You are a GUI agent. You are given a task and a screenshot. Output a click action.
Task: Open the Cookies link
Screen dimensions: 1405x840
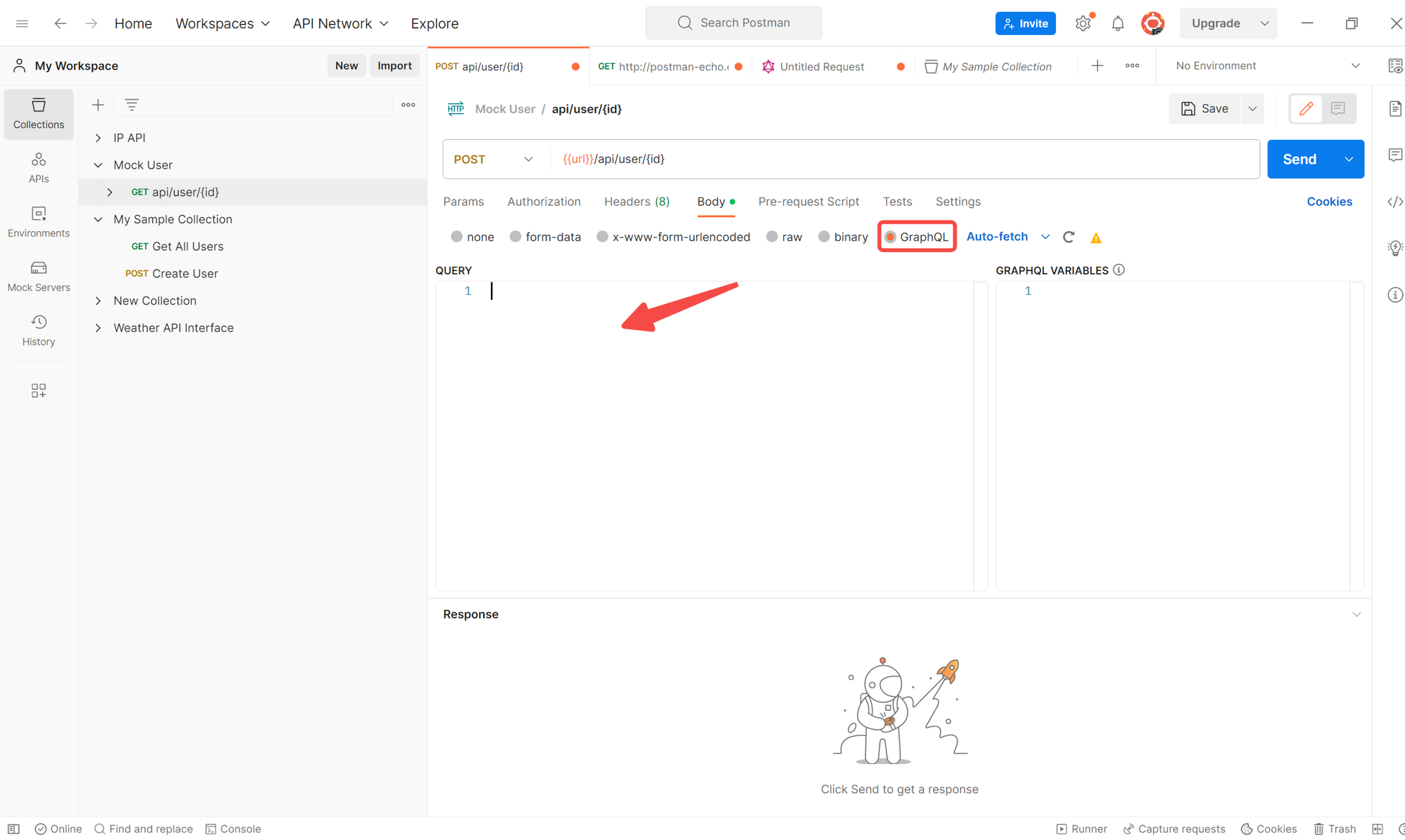1329,202
